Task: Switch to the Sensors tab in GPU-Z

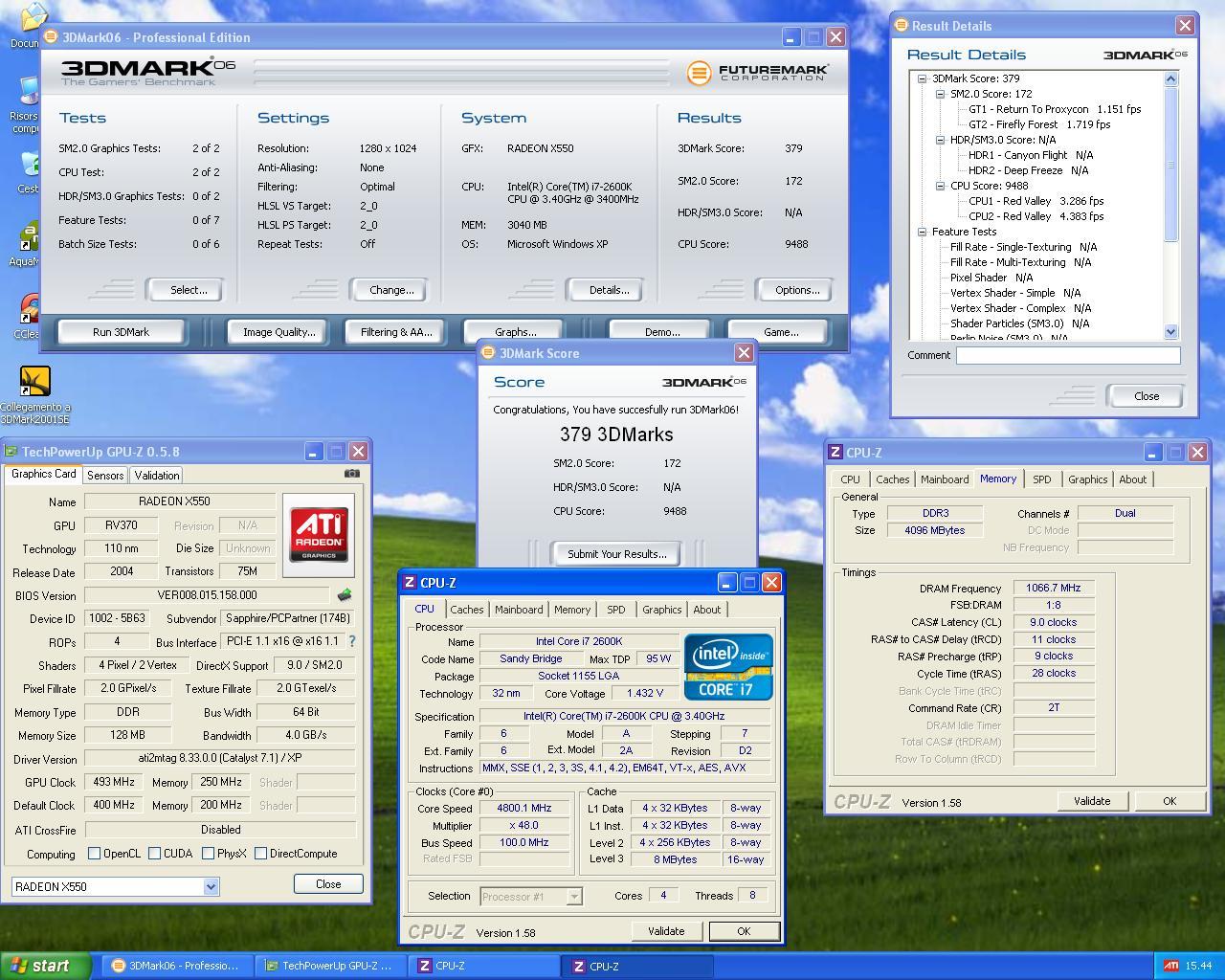Action: click(x=105, y=475)
